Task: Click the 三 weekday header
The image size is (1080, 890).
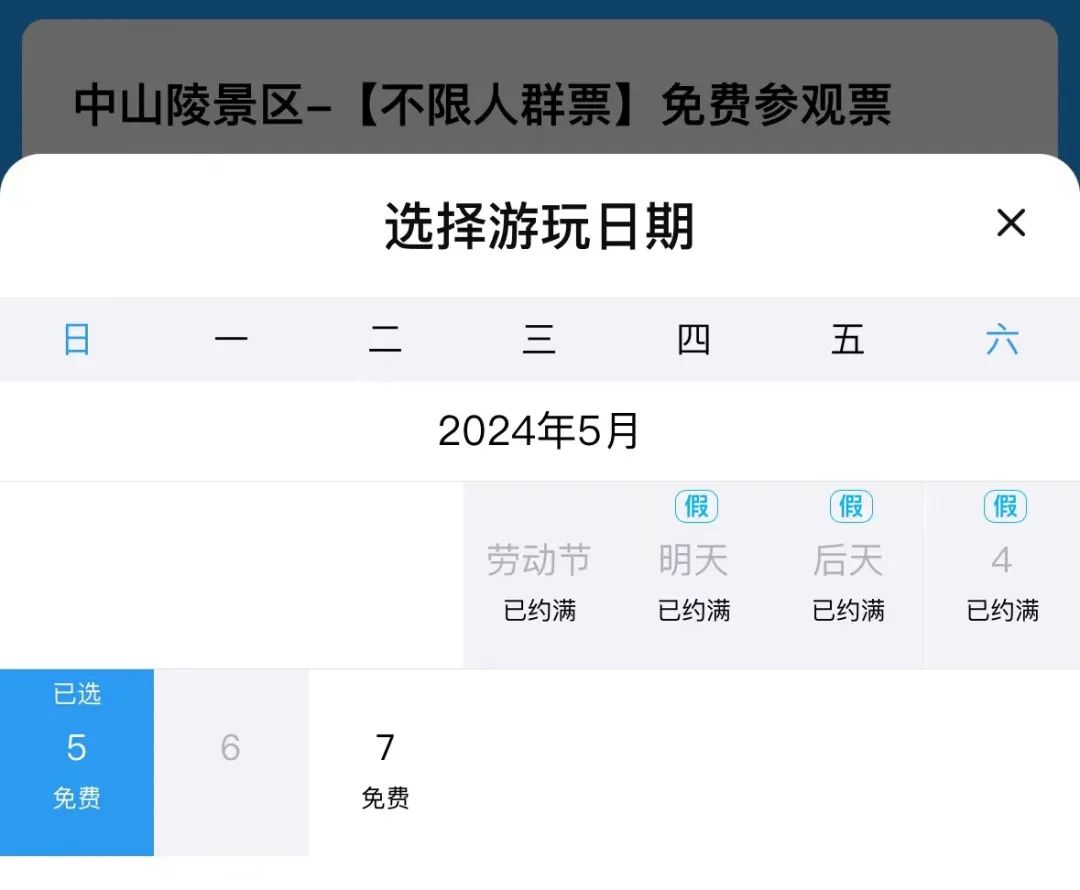Action: click(539, 340)
